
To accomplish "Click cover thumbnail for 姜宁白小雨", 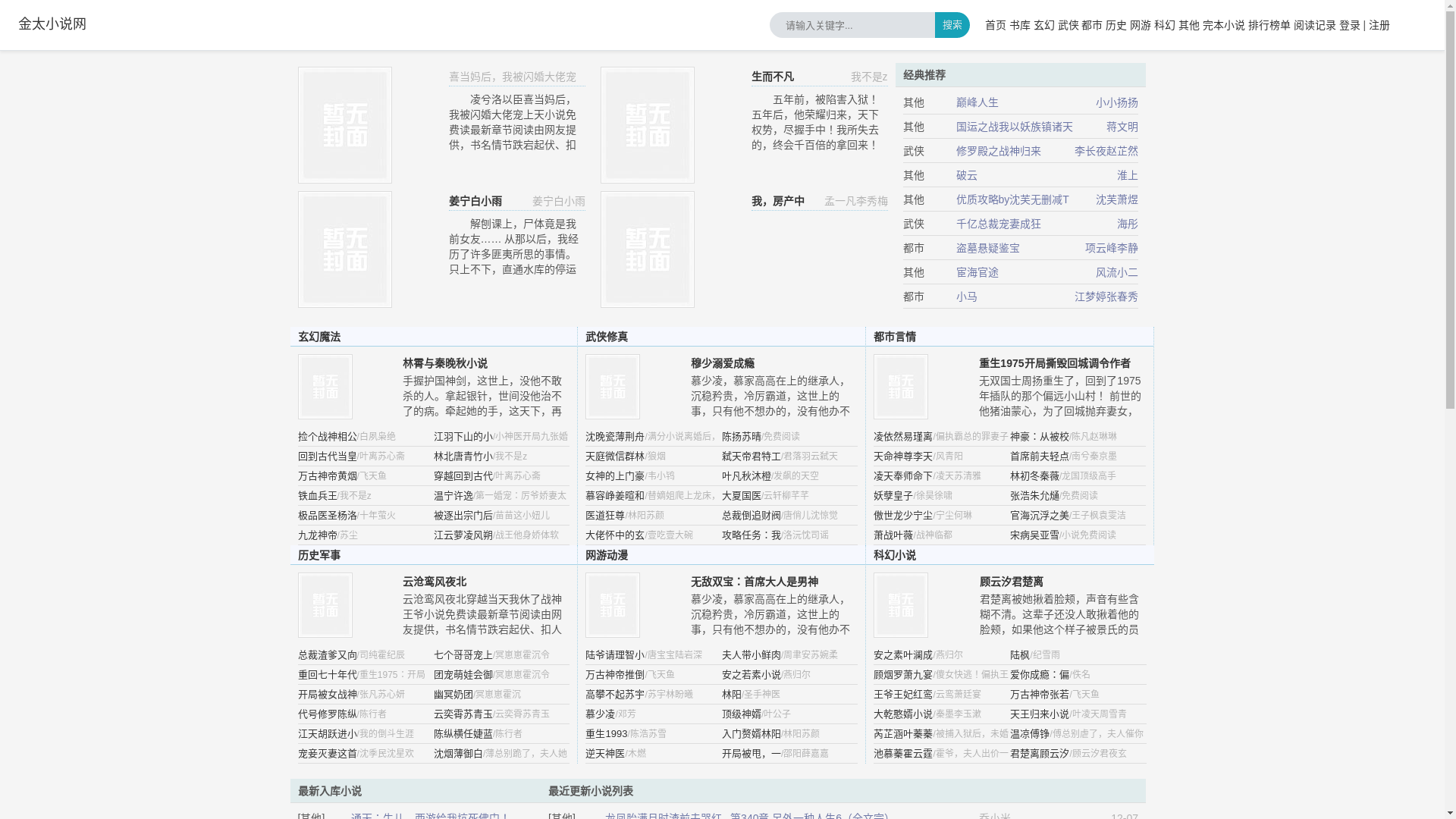I will click(345, 249).
